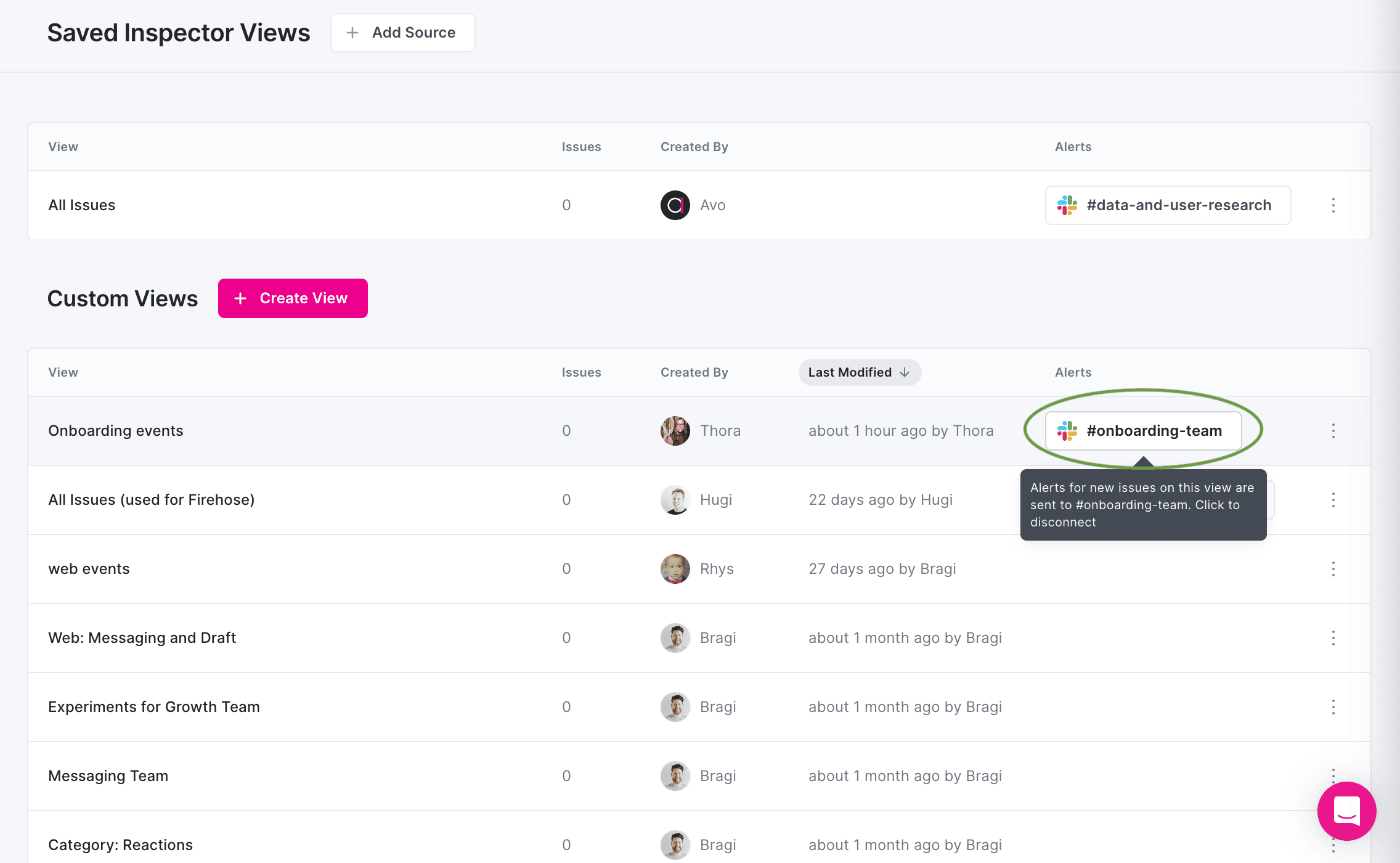
Task: Open options menu for Category: Reactions row
Action: [1333, 845]
